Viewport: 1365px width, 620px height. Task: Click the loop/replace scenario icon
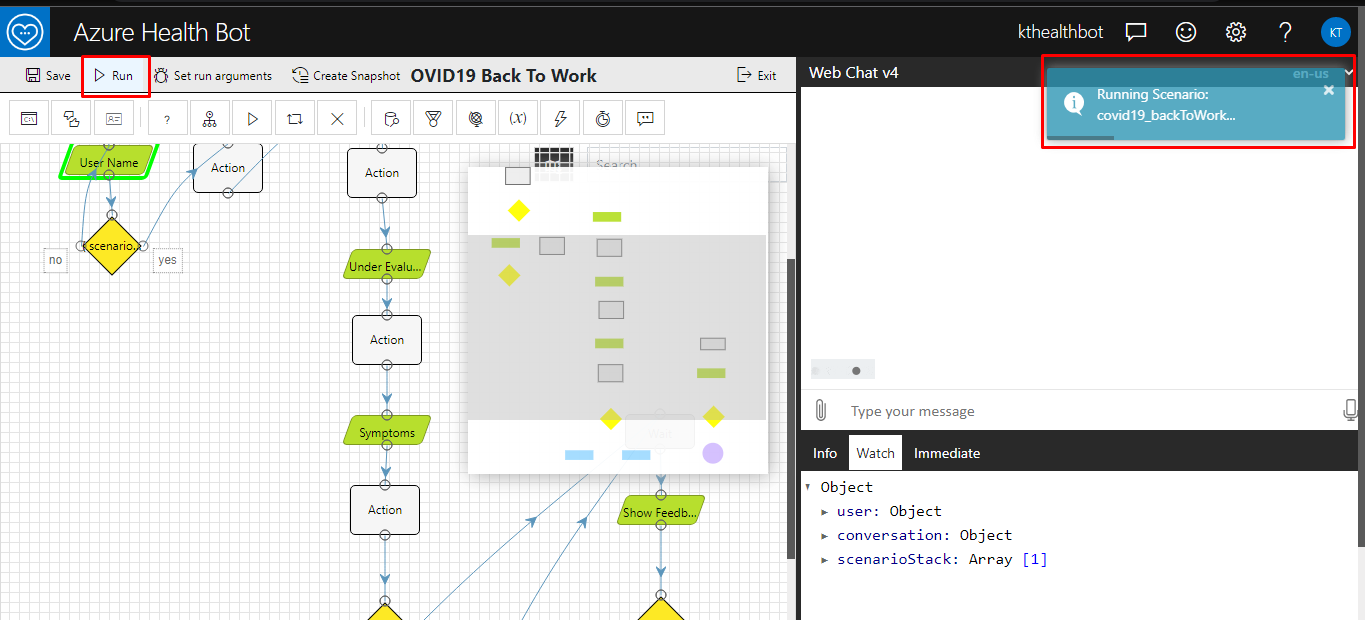(294, 119)
